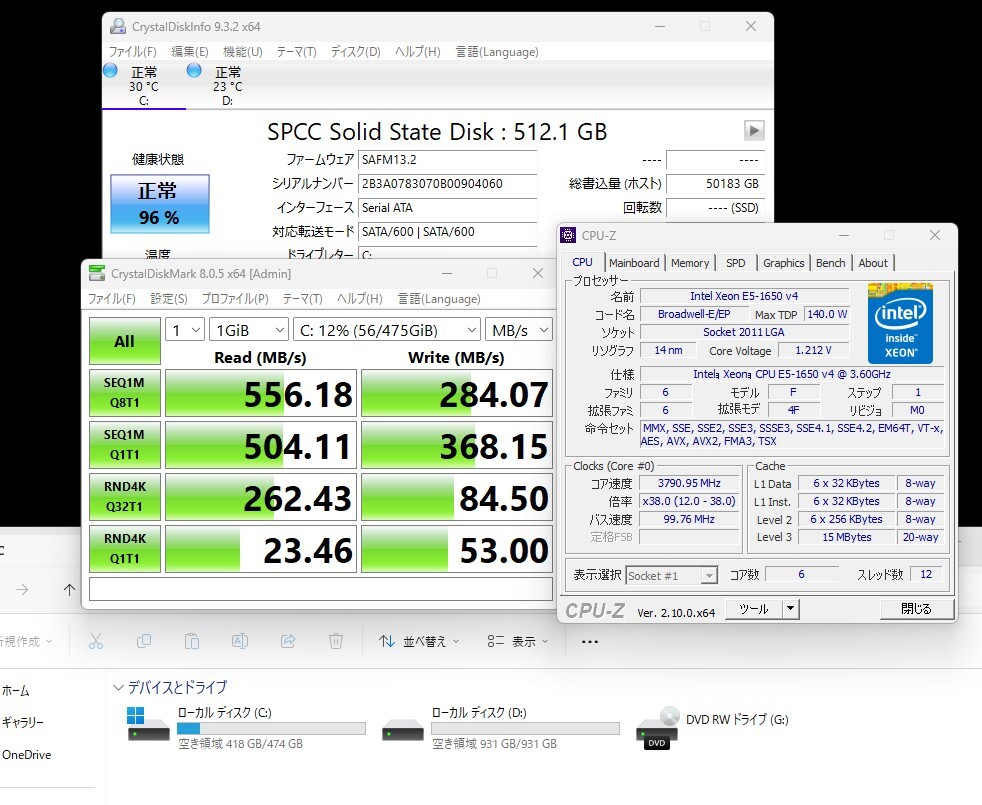Open the test size dropdown showing 1GiB
982x805 pixels.
tap(249, 330)
